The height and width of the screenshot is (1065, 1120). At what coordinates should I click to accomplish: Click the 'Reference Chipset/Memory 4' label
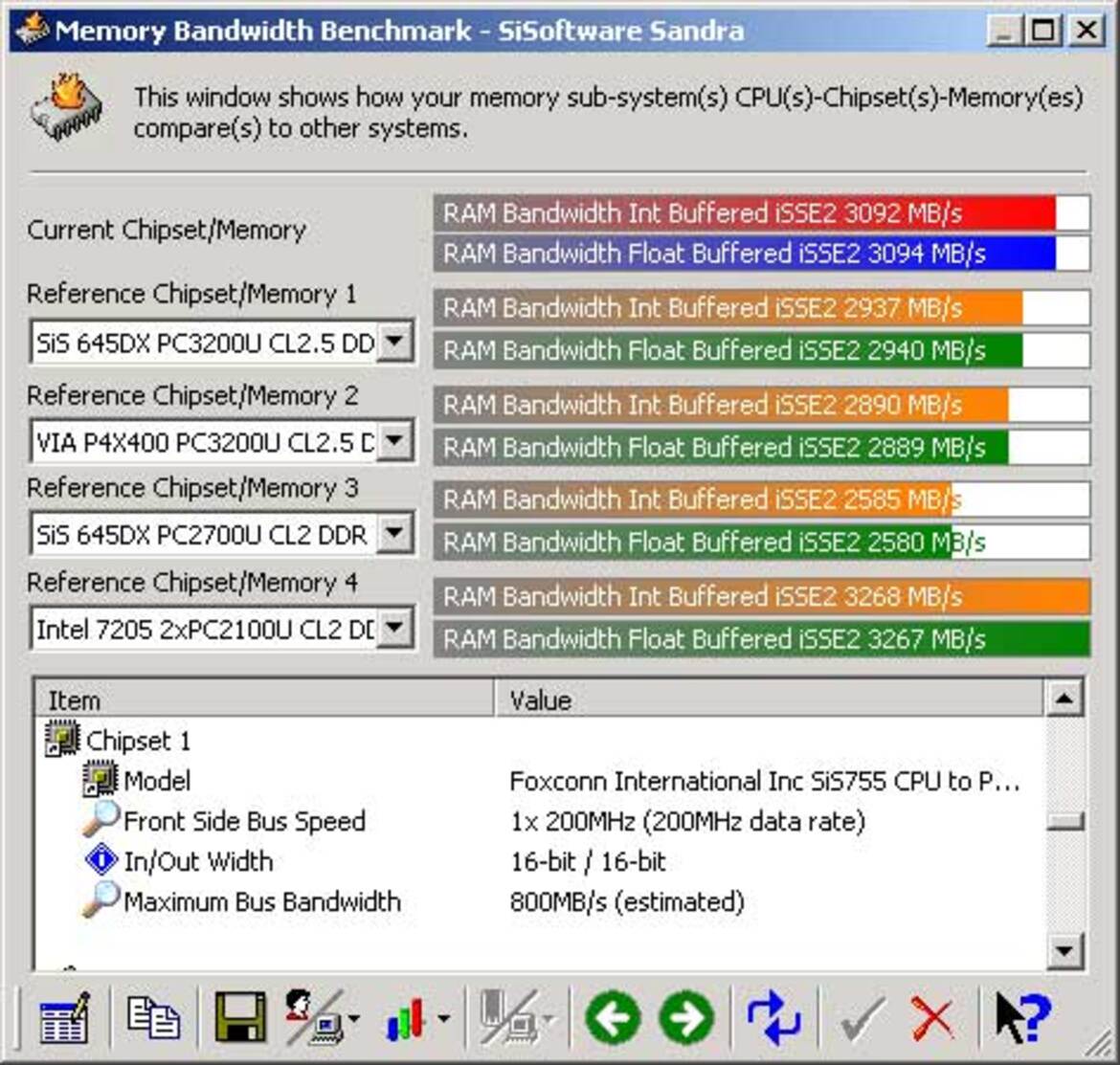point(192,583)
